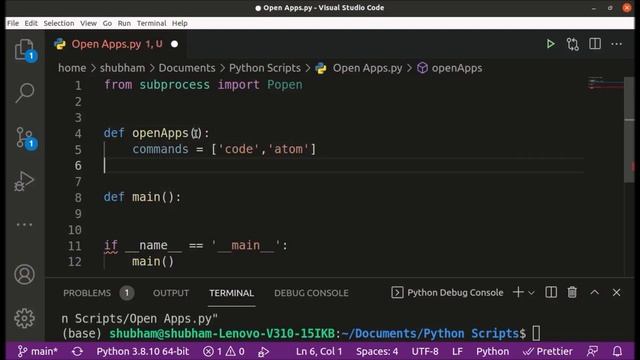Open the Accounts menu icon
Screen dimensions: 640x360
(24, 274)
